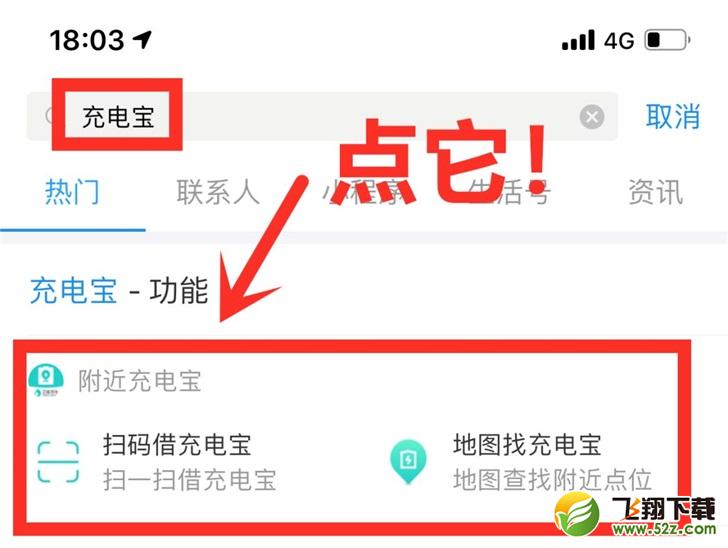728x548 pixels.
Task: Open 地图找充电宝 function
Action: (x=527, y=444)
